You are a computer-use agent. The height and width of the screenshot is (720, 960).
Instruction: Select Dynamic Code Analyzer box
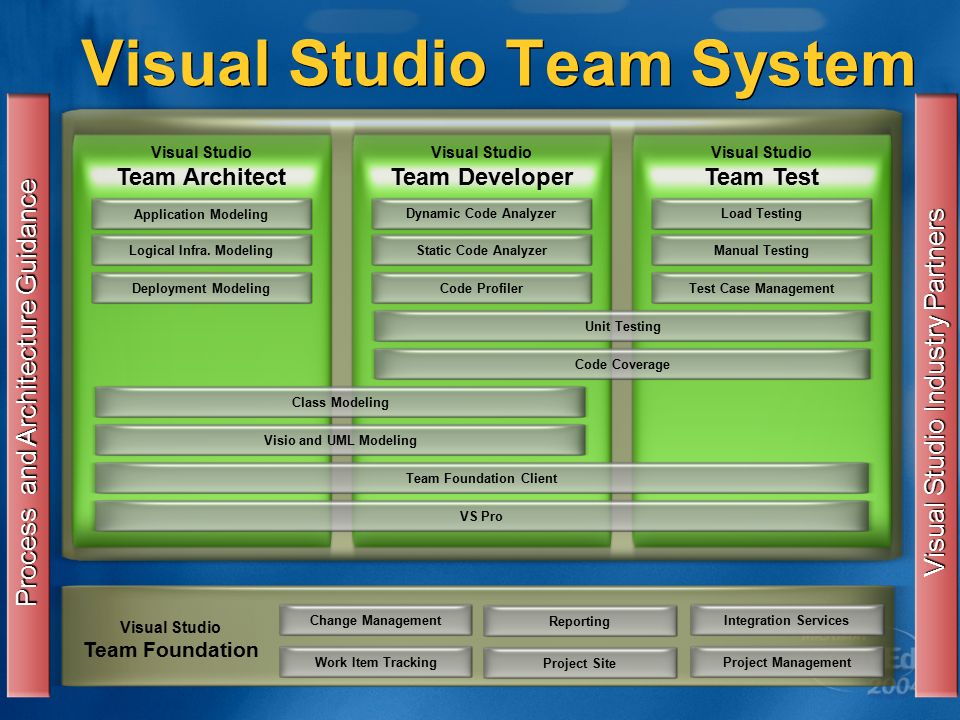click(481, 214)
